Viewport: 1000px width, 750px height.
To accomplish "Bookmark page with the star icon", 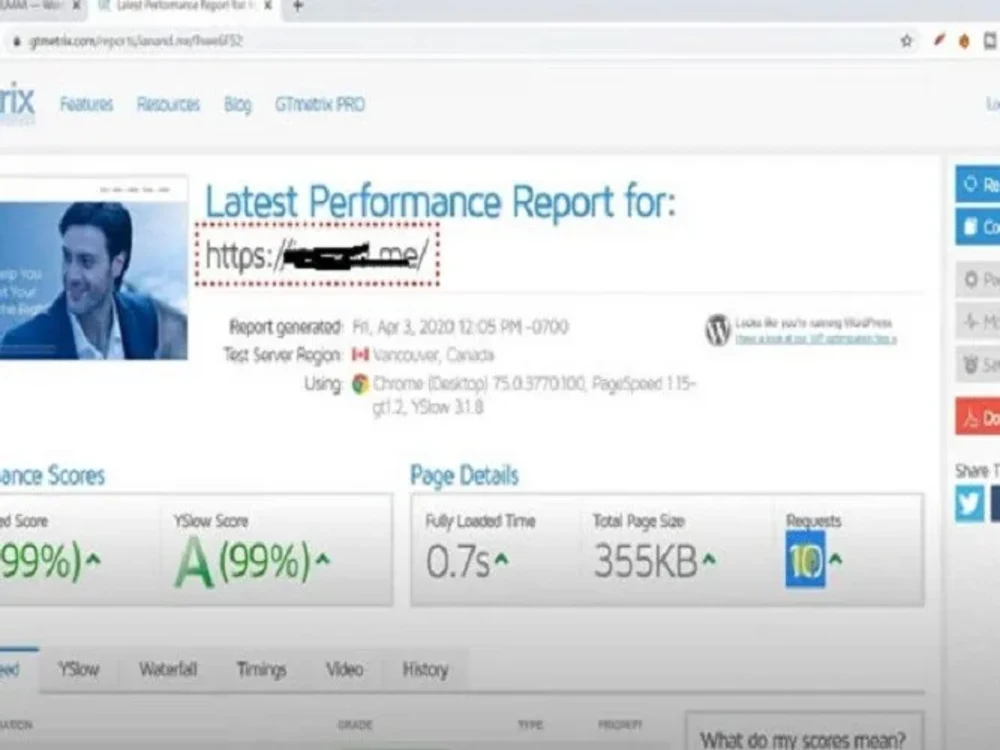I will (x=906, y=41).
